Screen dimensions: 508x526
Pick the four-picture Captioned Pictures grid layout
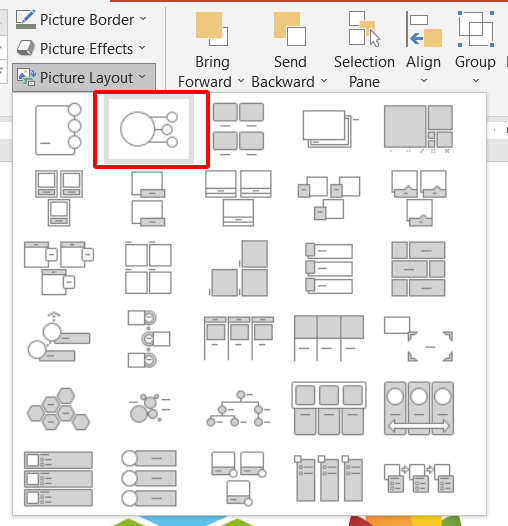239,129
